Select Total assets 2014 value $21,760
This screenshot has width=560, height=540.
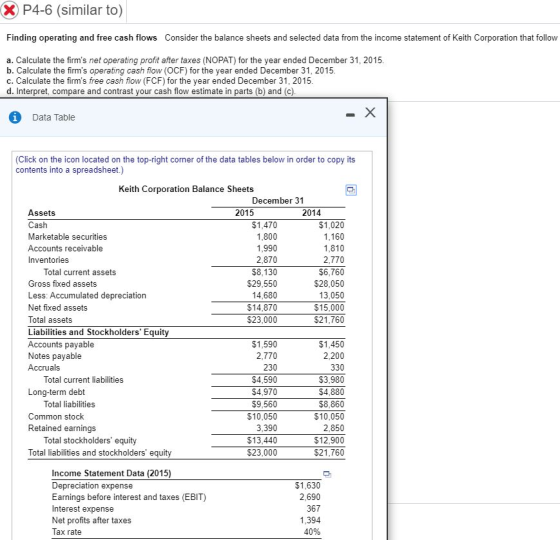tap(329, 320)
